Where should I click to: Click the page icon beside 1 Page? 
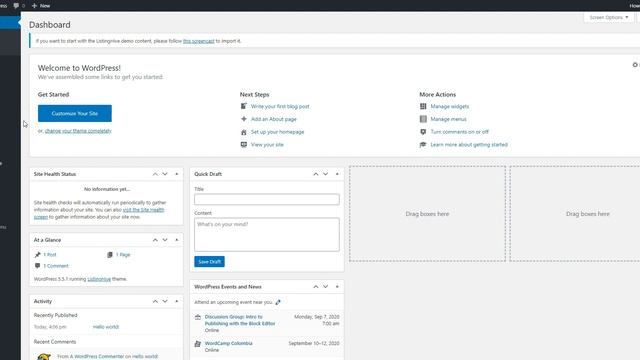[110, 255]
